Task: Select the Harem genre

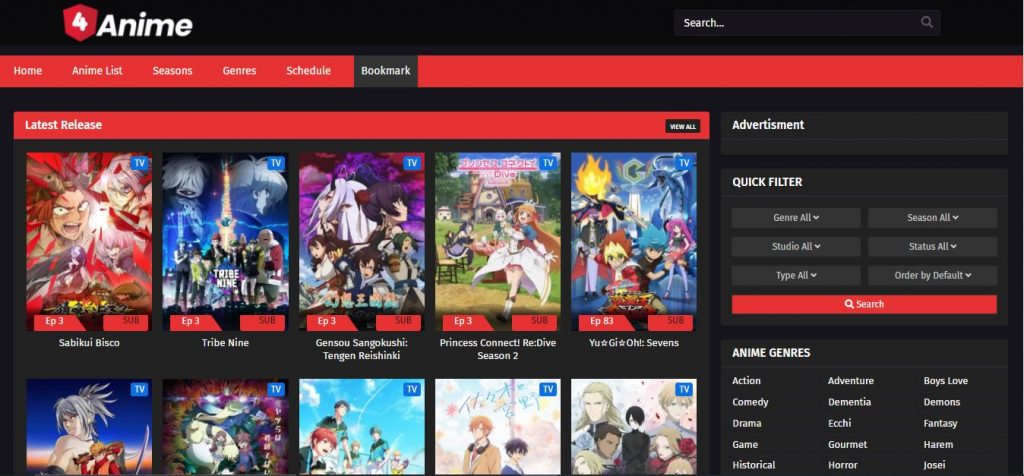Action: click(x=938, y=445)
